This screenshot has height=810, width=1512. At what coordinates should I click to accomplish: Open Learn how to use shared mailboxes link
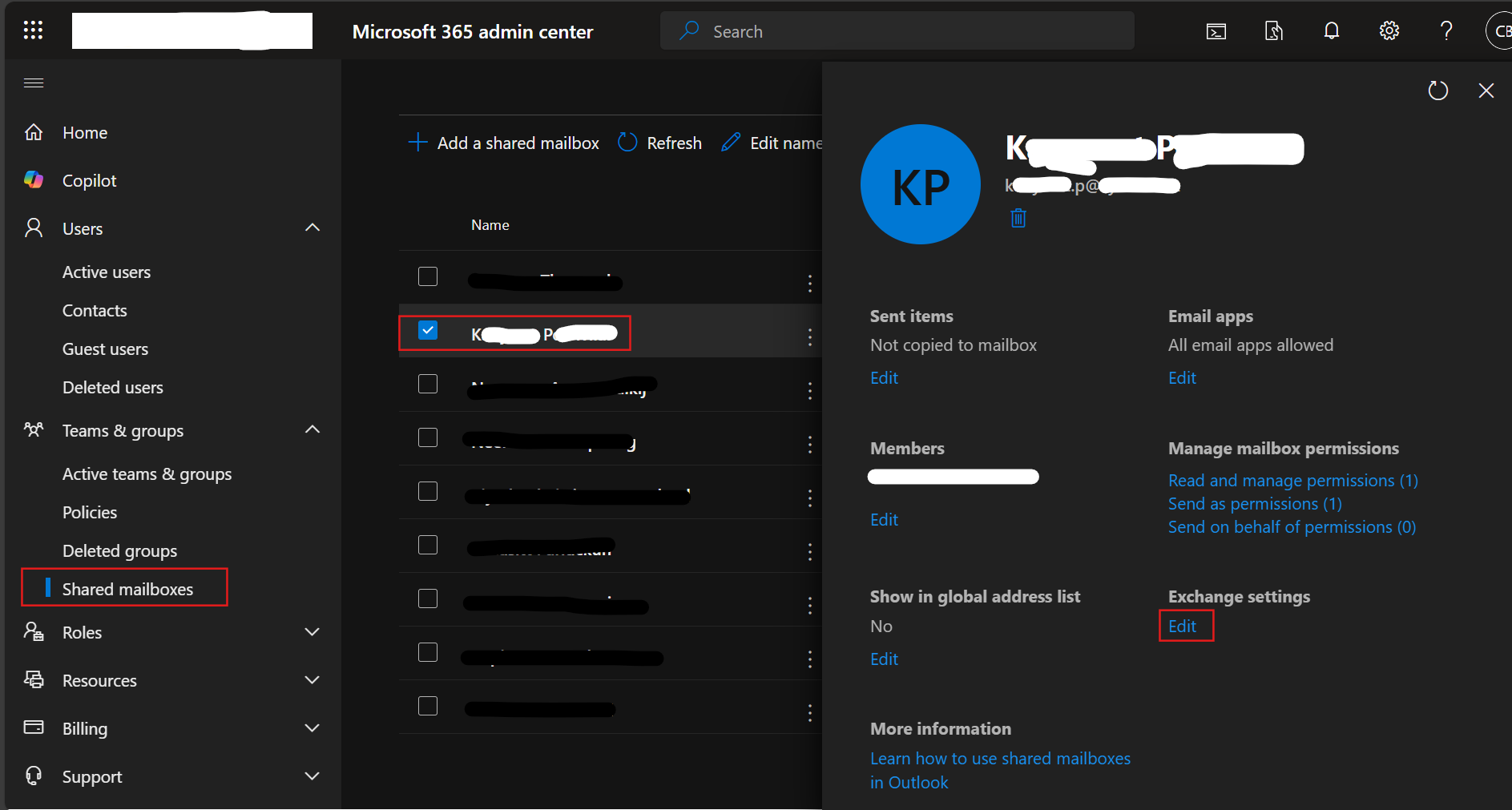[1000, 770]
